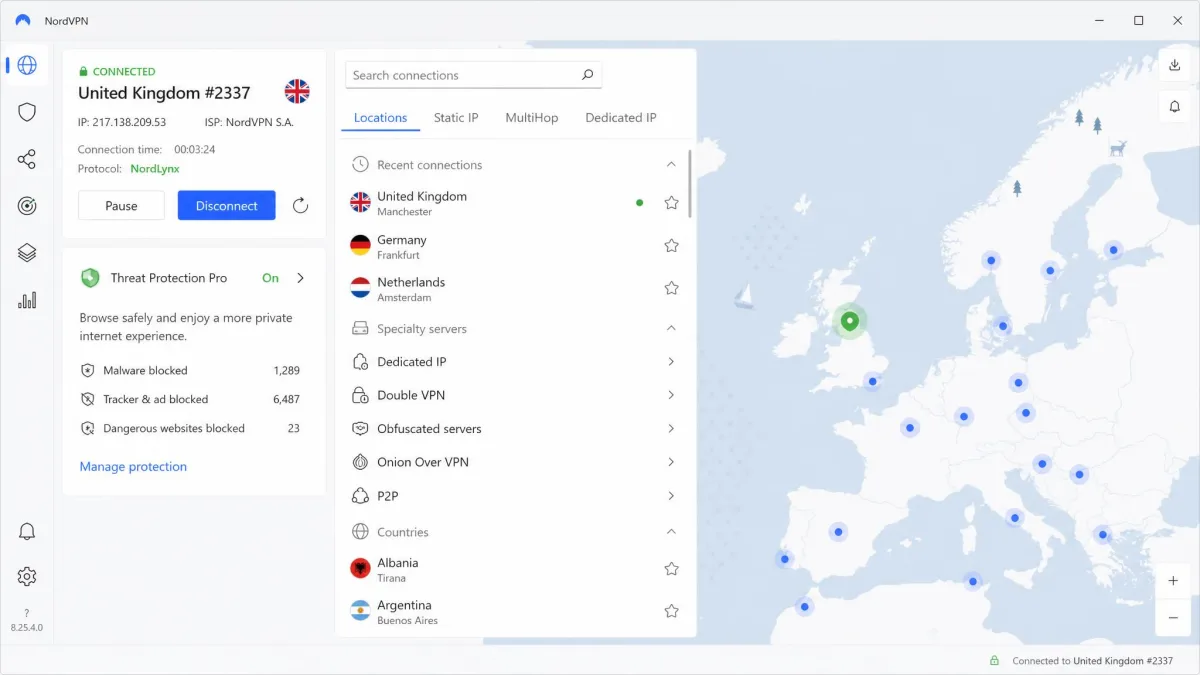Image resolution: width=1200 pixels, height=675 pixels.
Task: Click the bell icon on the map
Action: (1174, 106)
